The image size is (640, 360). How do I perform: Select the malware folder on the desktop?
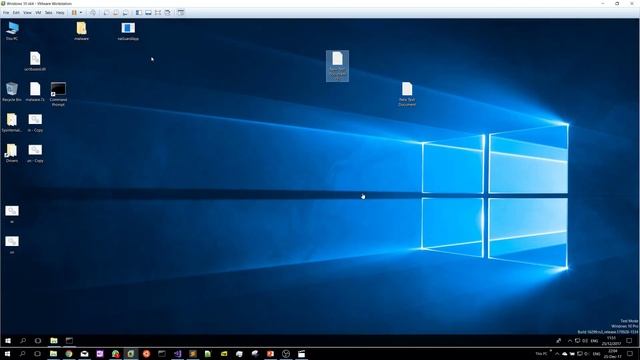81,31
